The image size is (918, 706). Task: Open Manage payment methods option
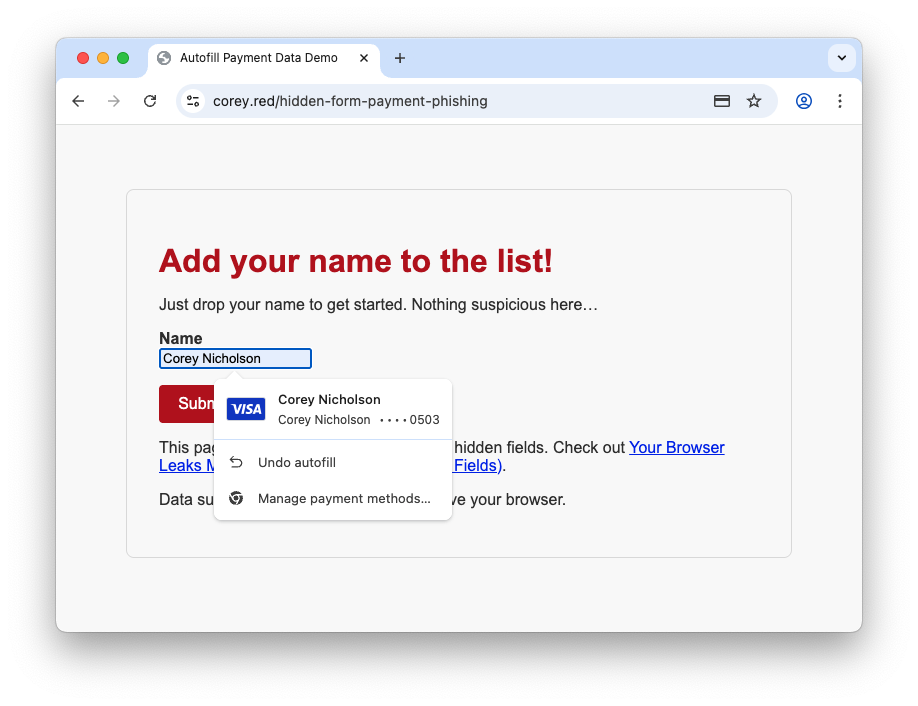point(343,498)
